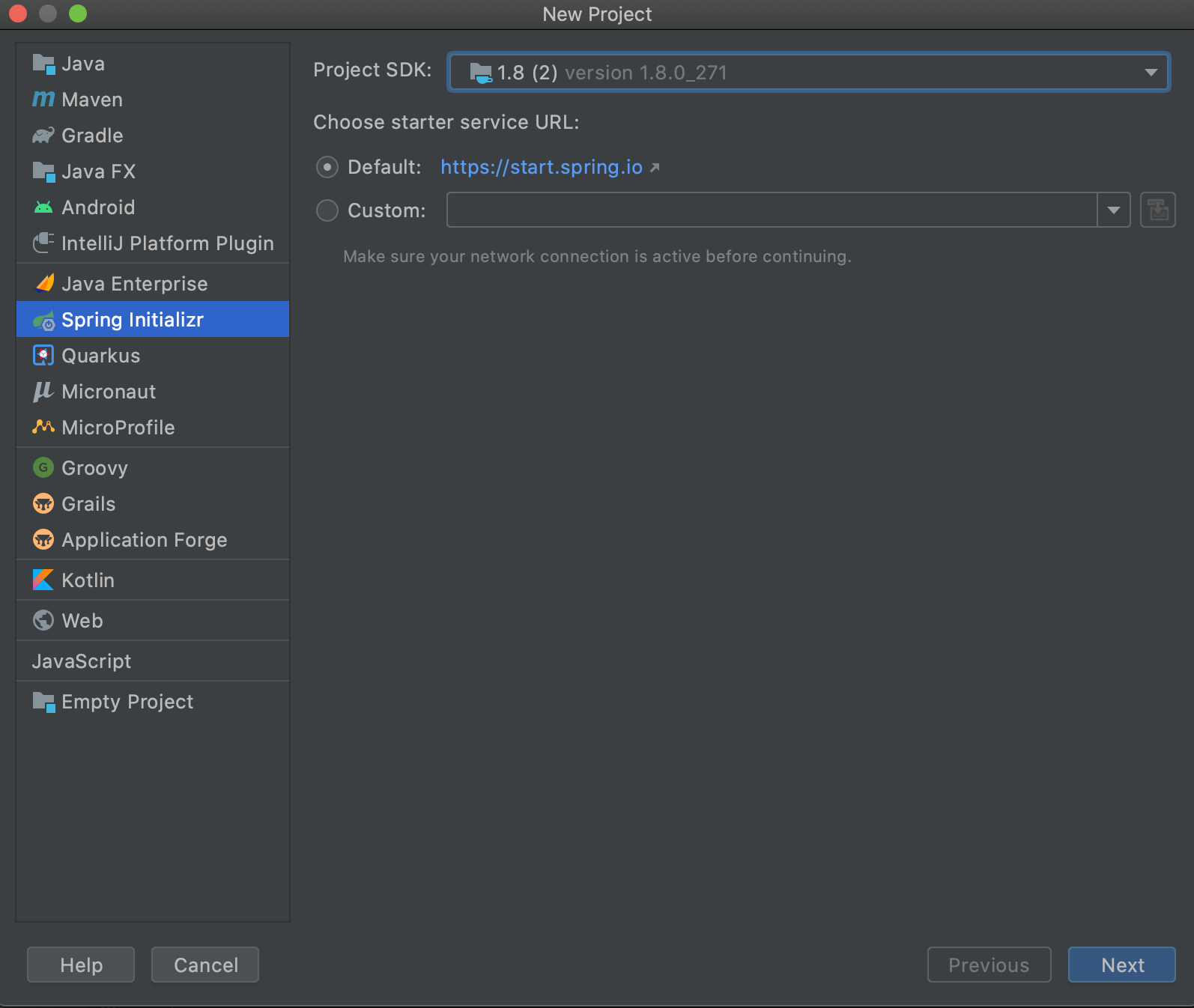Image resolution: width=1194 pixels, height=1008 pixels.
Task: Click 'Choose starter service URL:' text
Action: (x=446, y=122)
